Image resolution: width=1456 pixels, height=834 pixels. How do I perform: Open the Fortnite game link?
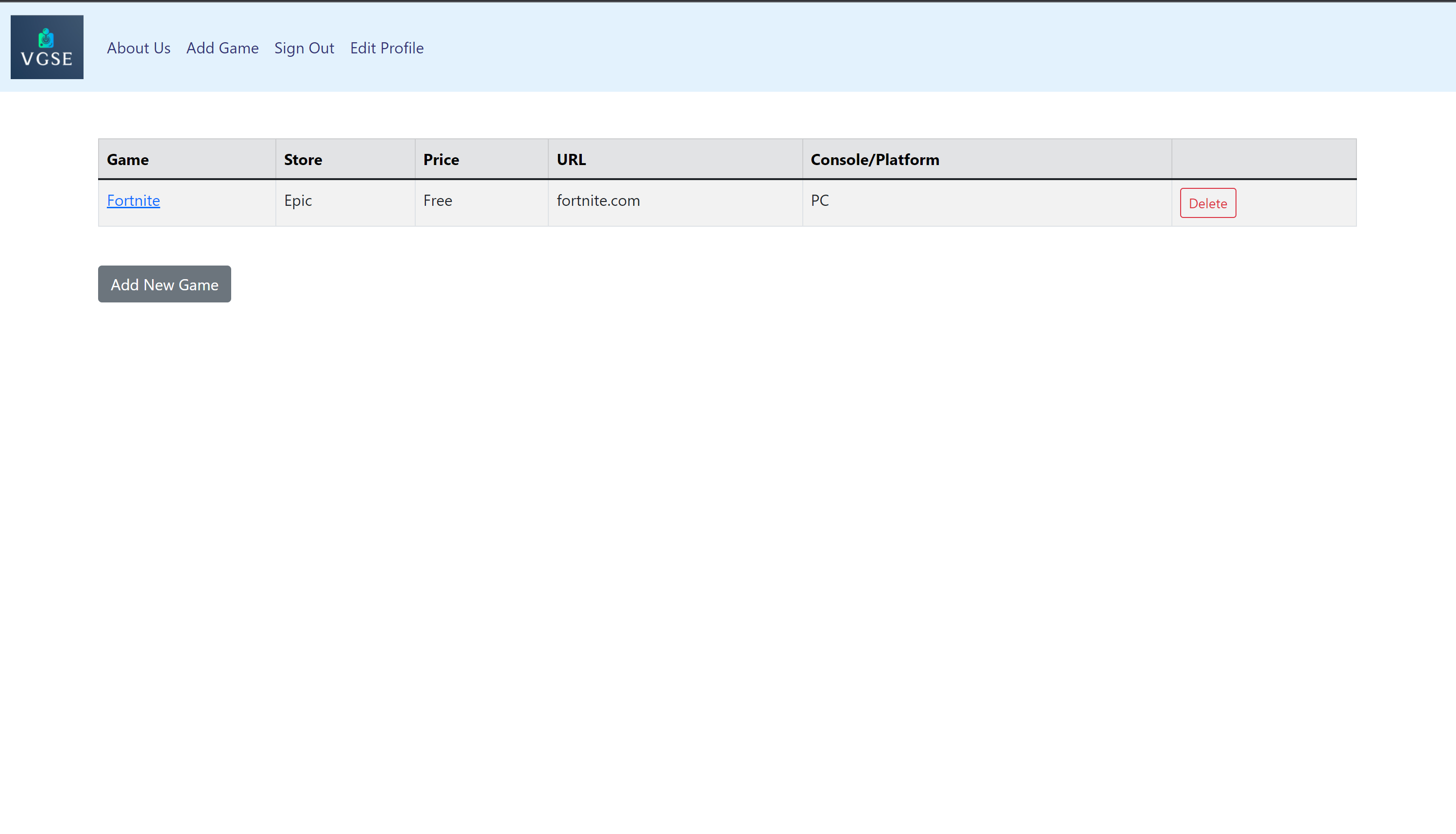coord(134,200)
